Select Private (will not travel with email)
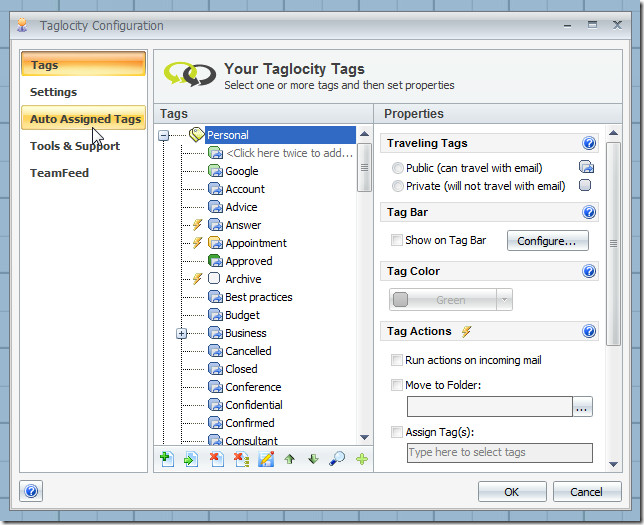 tap(479, 186)
